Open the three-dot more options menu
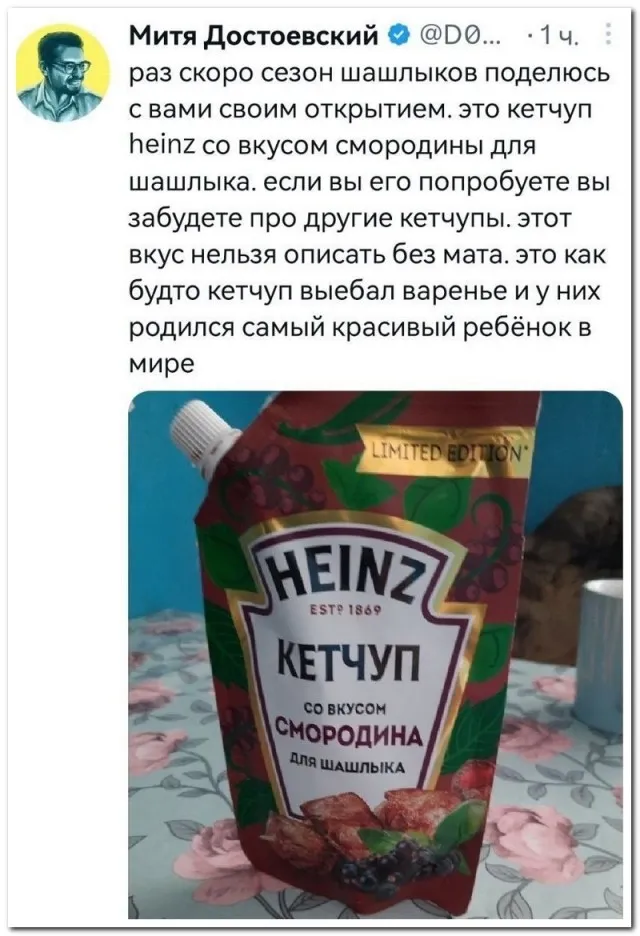The width and height of the screenshot is (640, 936). (608, 35)
